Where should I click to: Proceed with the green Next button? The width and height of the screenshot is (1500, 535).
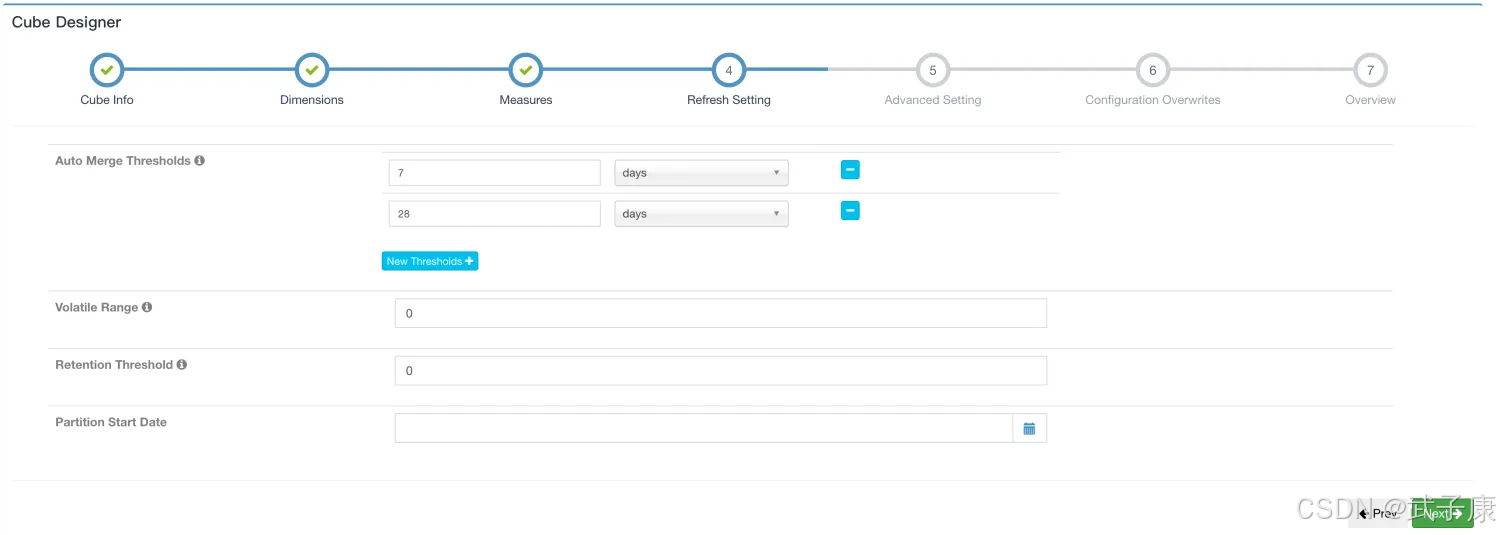(1442, 513)
